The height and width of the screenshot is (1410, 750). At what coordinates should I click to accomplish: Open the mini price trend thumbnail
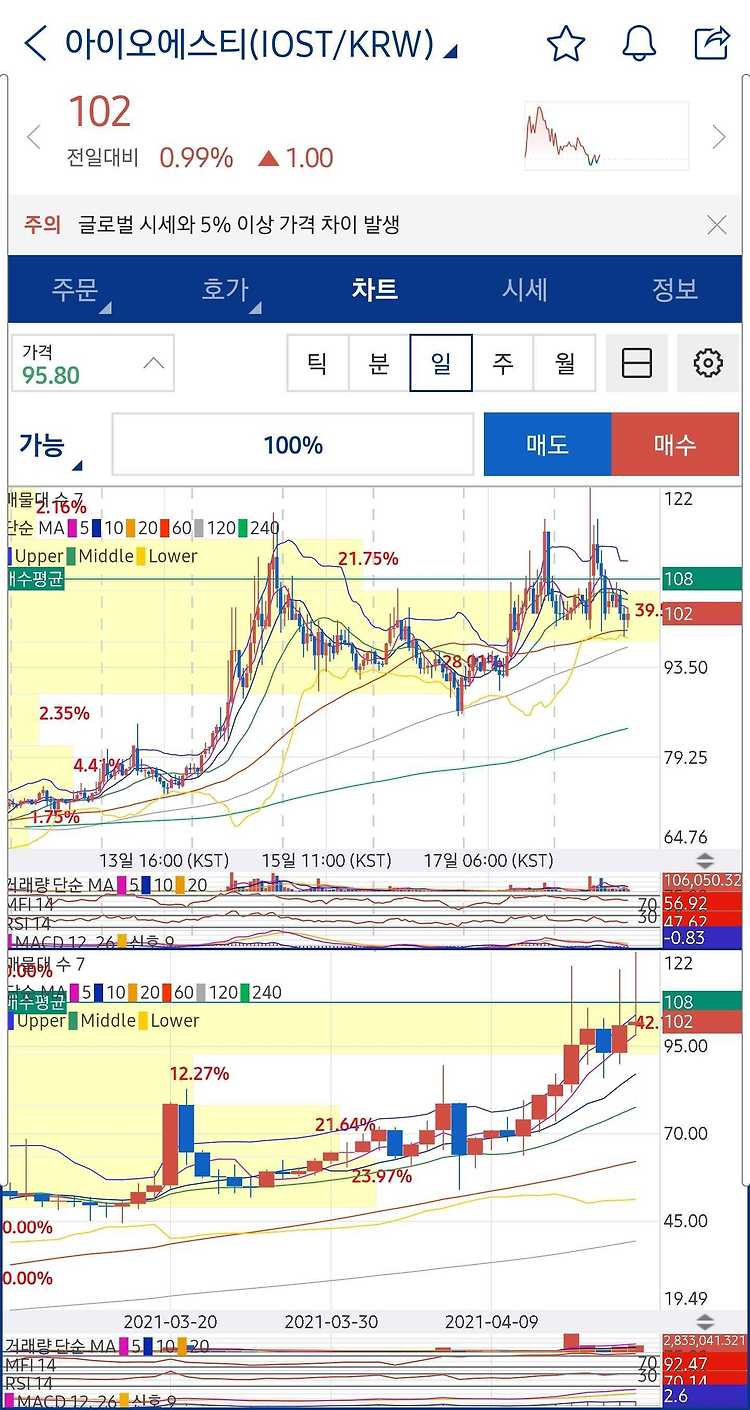click(x=606, y=137)
